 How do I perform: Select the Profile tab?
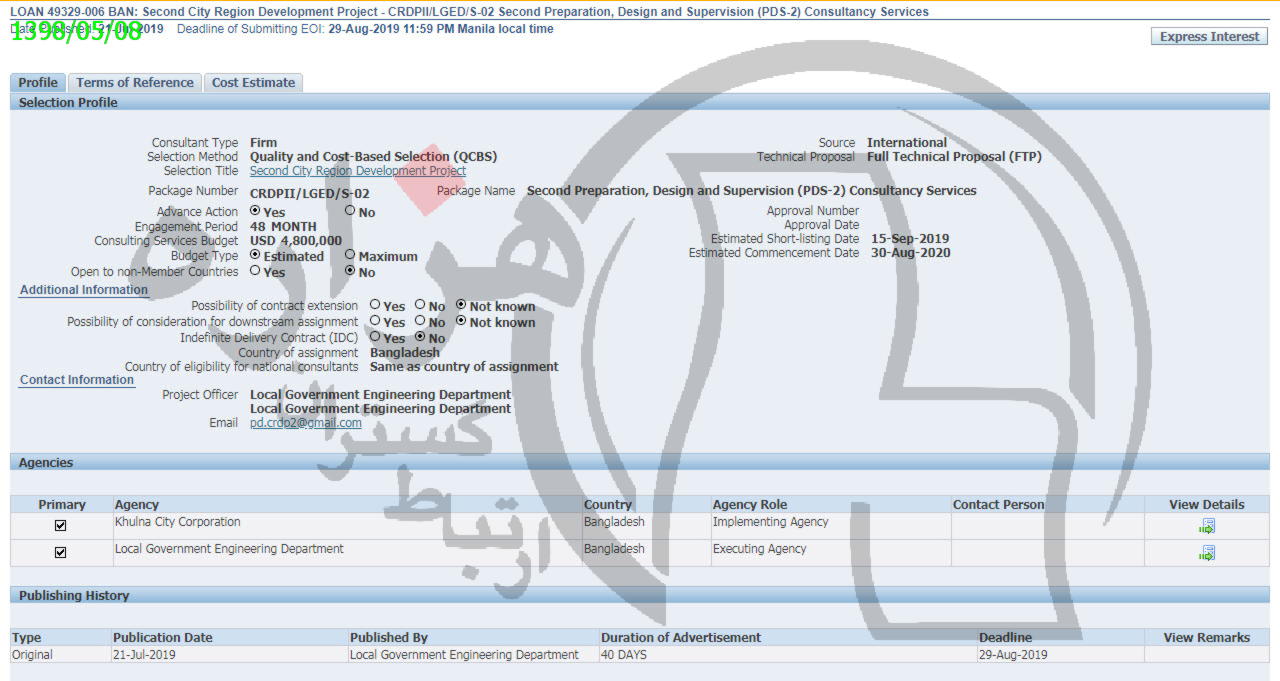click(x=38, y=83)
